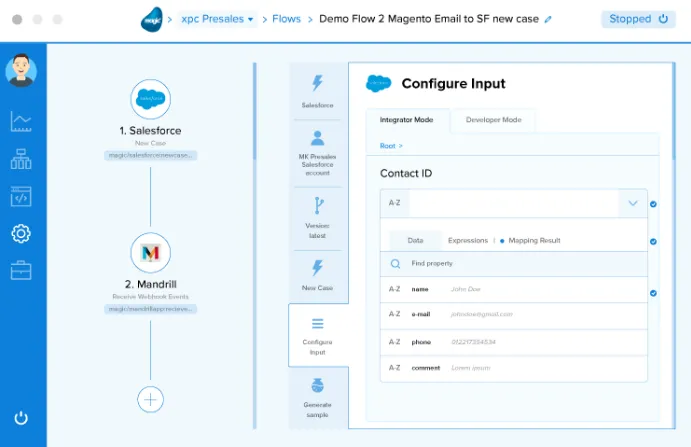
Task: Select the comment property row
Action: pyautogui.click(x=514, y=368)
